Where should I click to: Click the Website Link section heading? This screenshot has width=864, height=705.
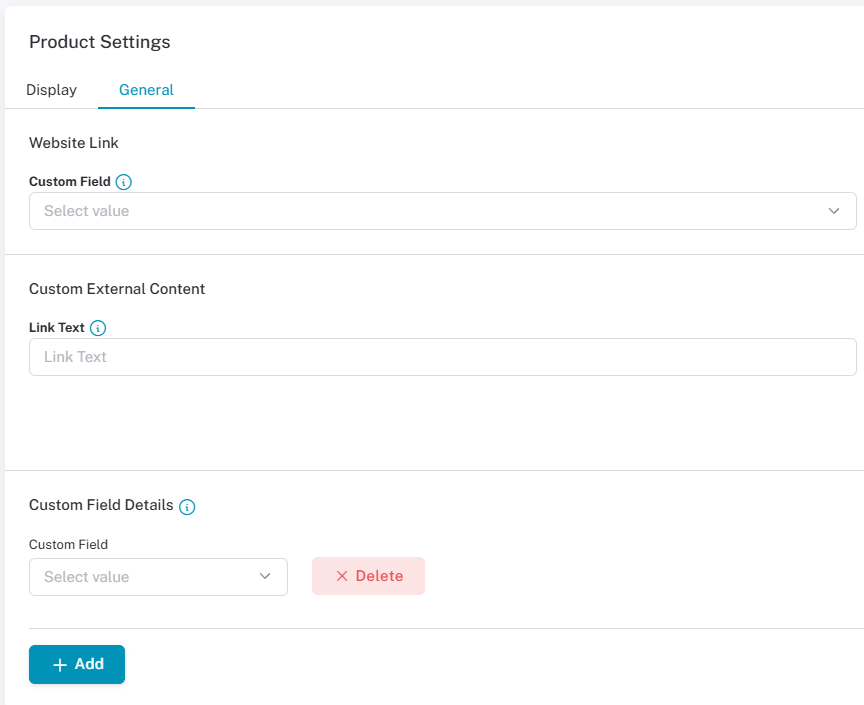[74, 143]
